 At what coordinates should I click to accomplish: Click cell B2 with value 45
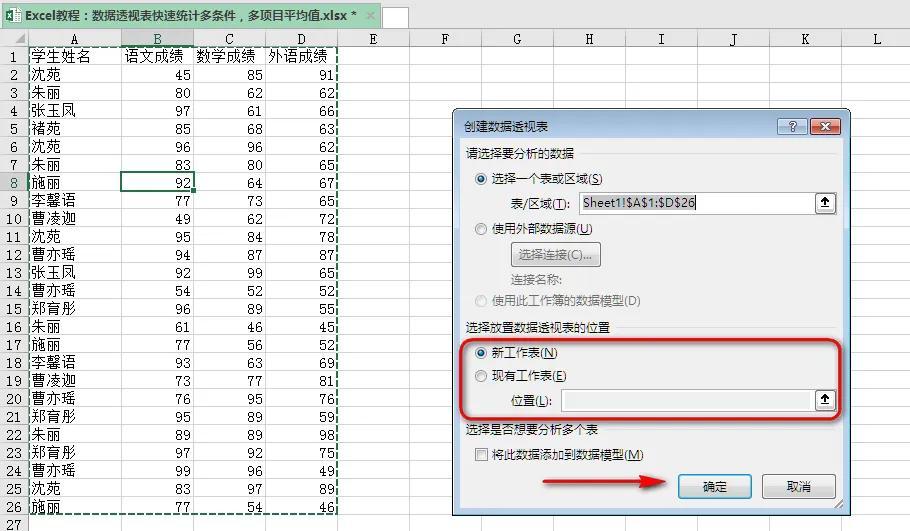[157, 75]
